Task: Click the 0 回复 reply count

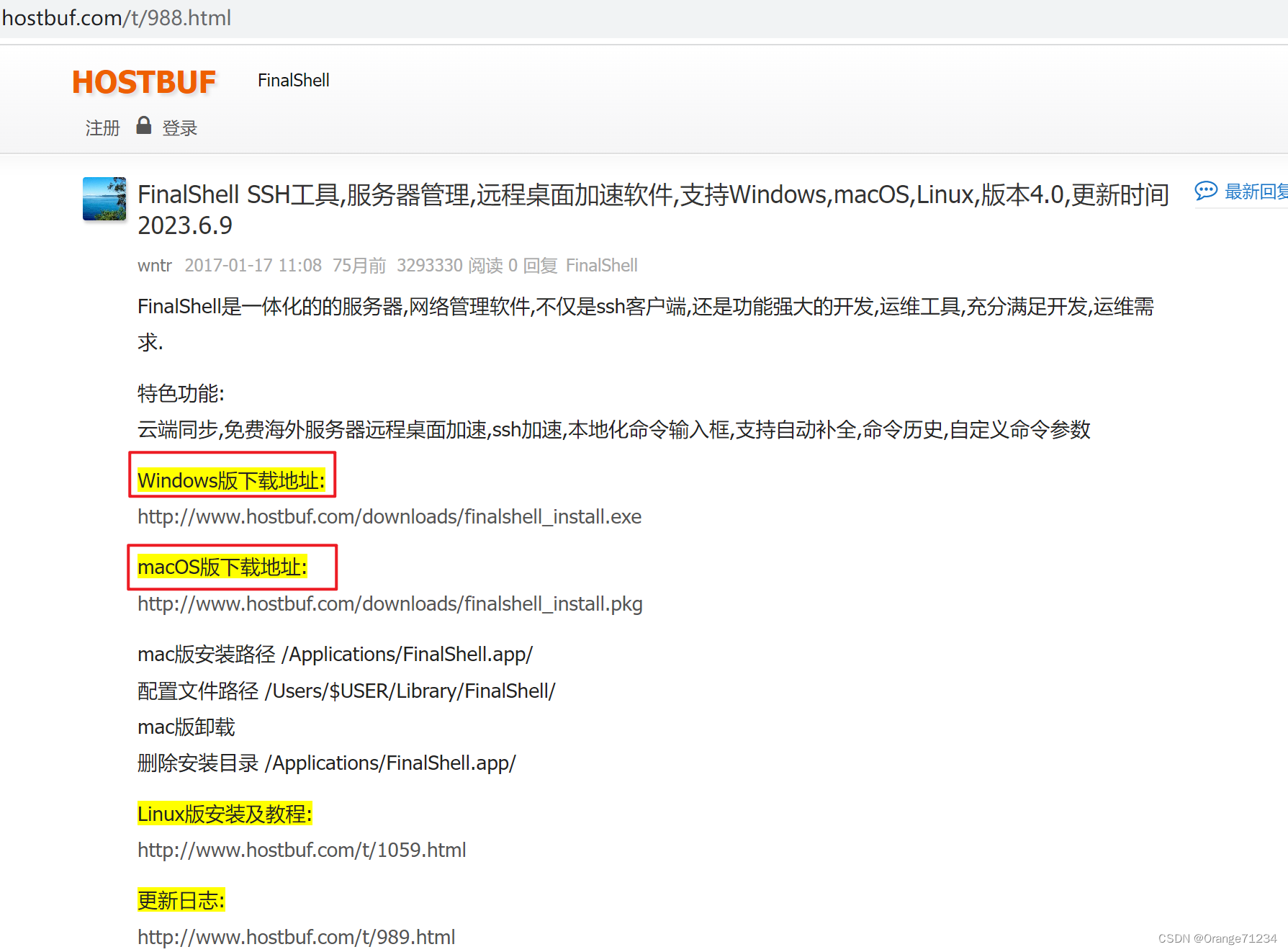Action: pos(533,266)
